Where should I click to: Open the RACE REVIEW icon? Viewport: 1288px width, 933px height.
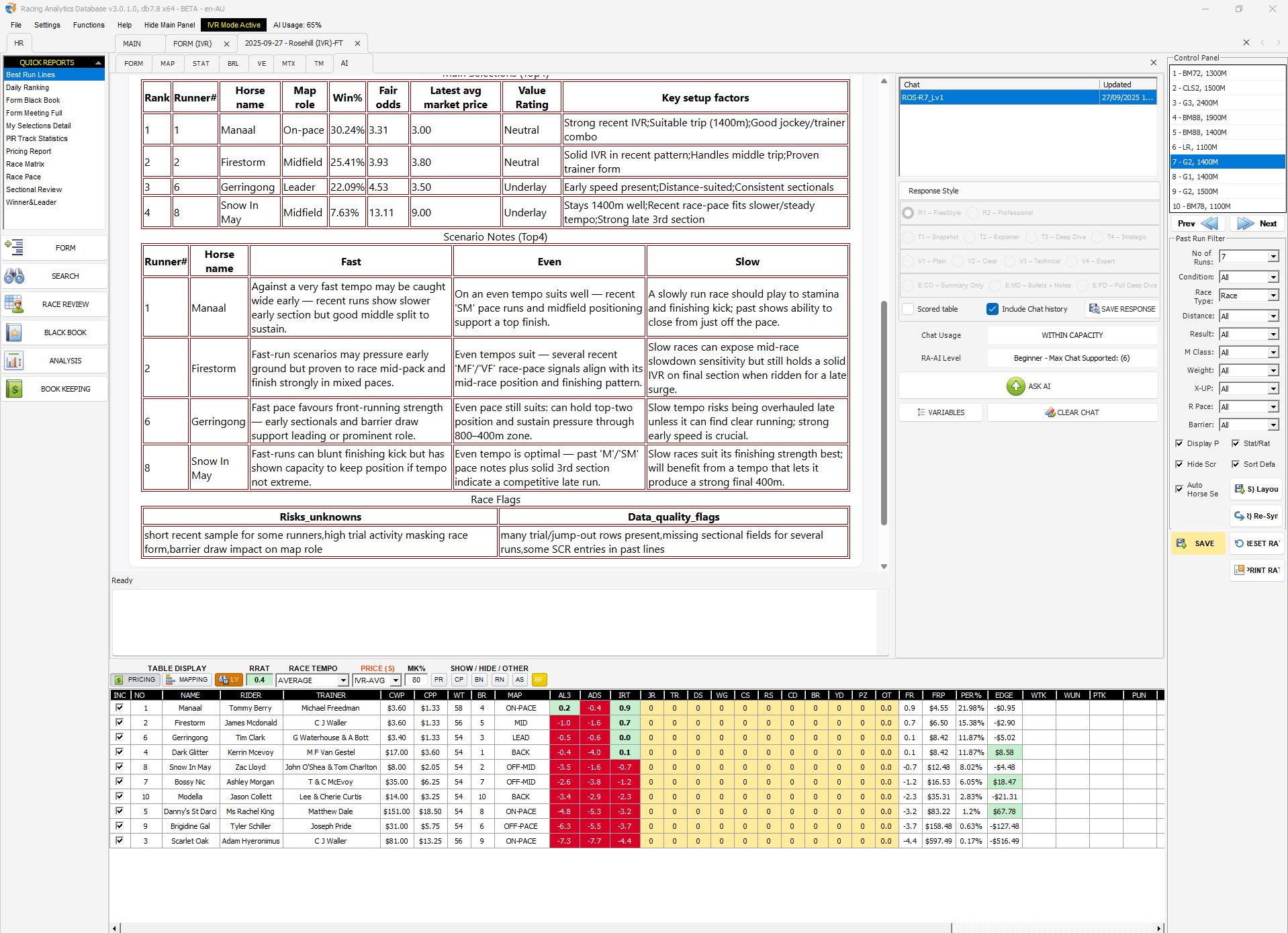pos(14,304)
